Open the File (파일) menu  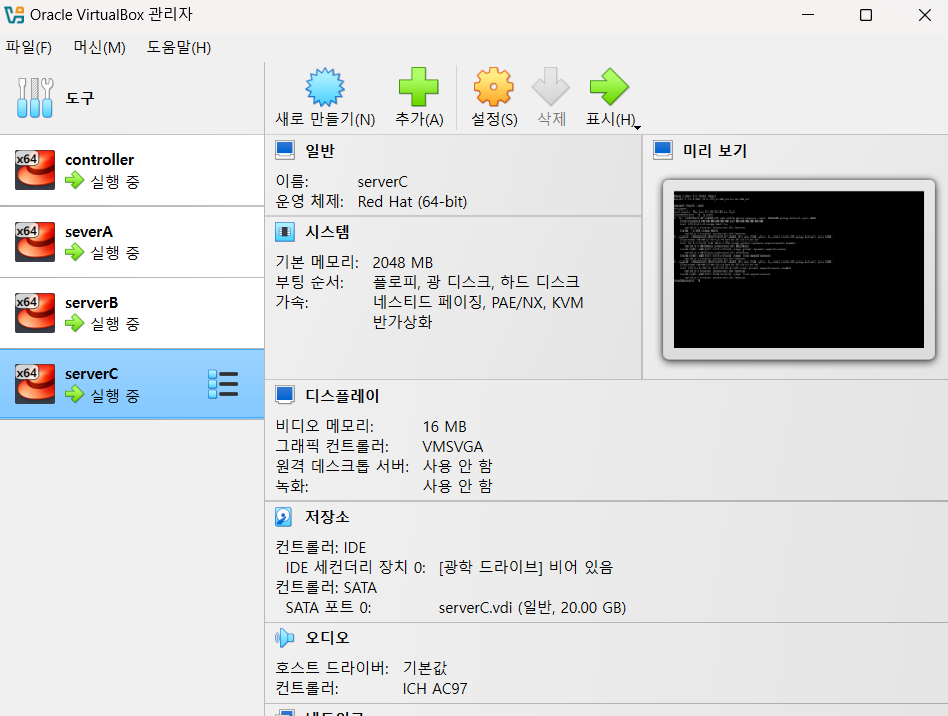[28, 47]
